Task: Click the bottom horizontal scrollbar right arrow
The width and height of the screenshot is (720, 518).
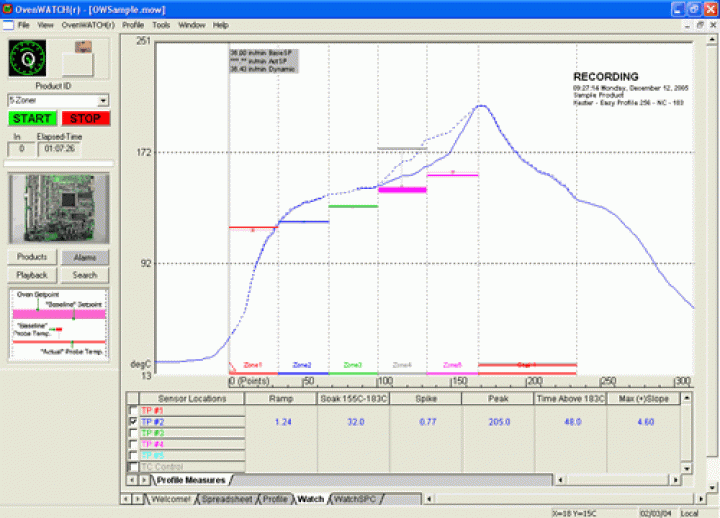Action: point(701,499)
